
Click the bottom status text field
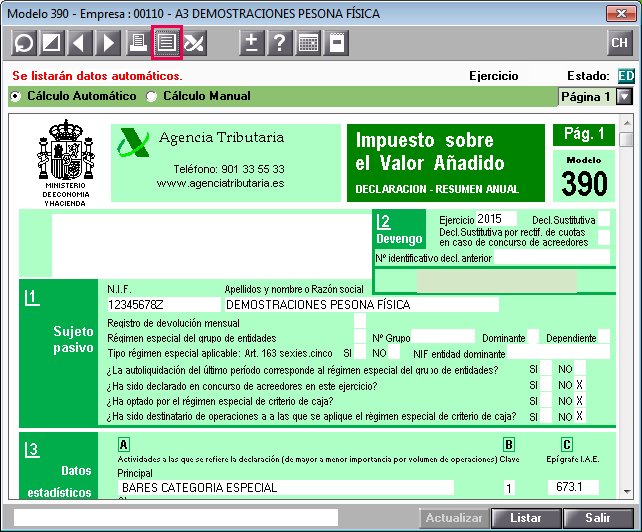click(x=176, y=518)
